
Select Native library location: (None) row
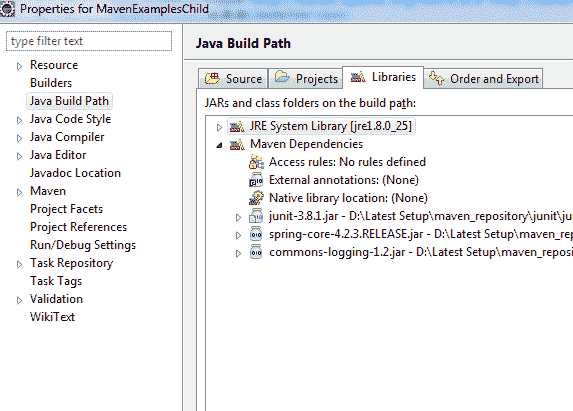pyautogui.click(x=348, y=198)
